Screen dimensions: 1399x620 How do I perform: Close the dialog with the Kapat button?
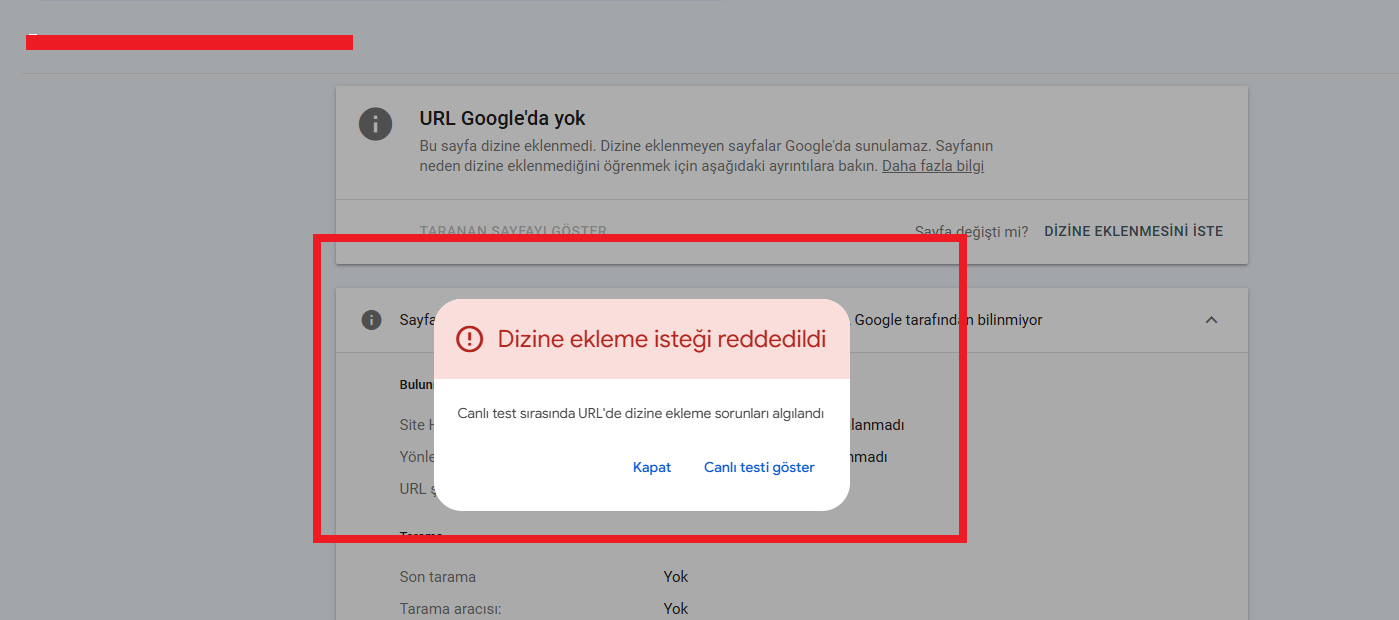tap(652, 467)
